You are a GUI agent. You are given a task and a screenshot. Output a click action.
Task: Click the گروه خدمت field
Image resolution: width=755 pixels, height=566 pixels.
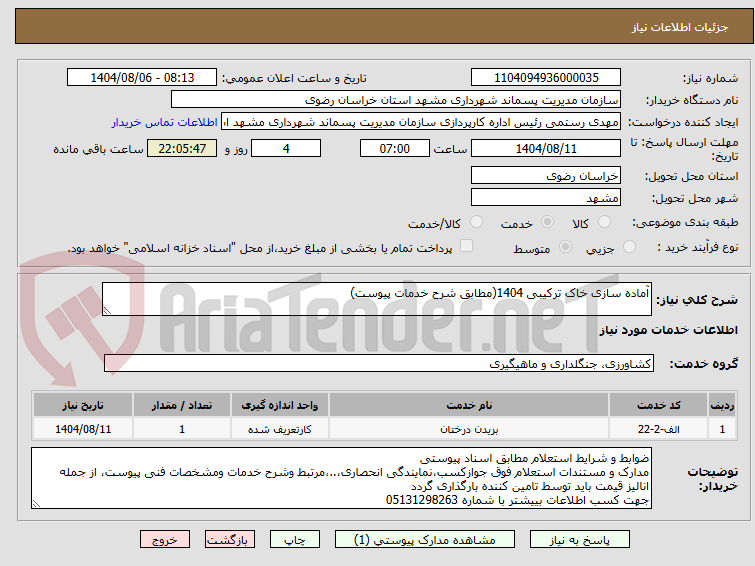click(379, 363)
